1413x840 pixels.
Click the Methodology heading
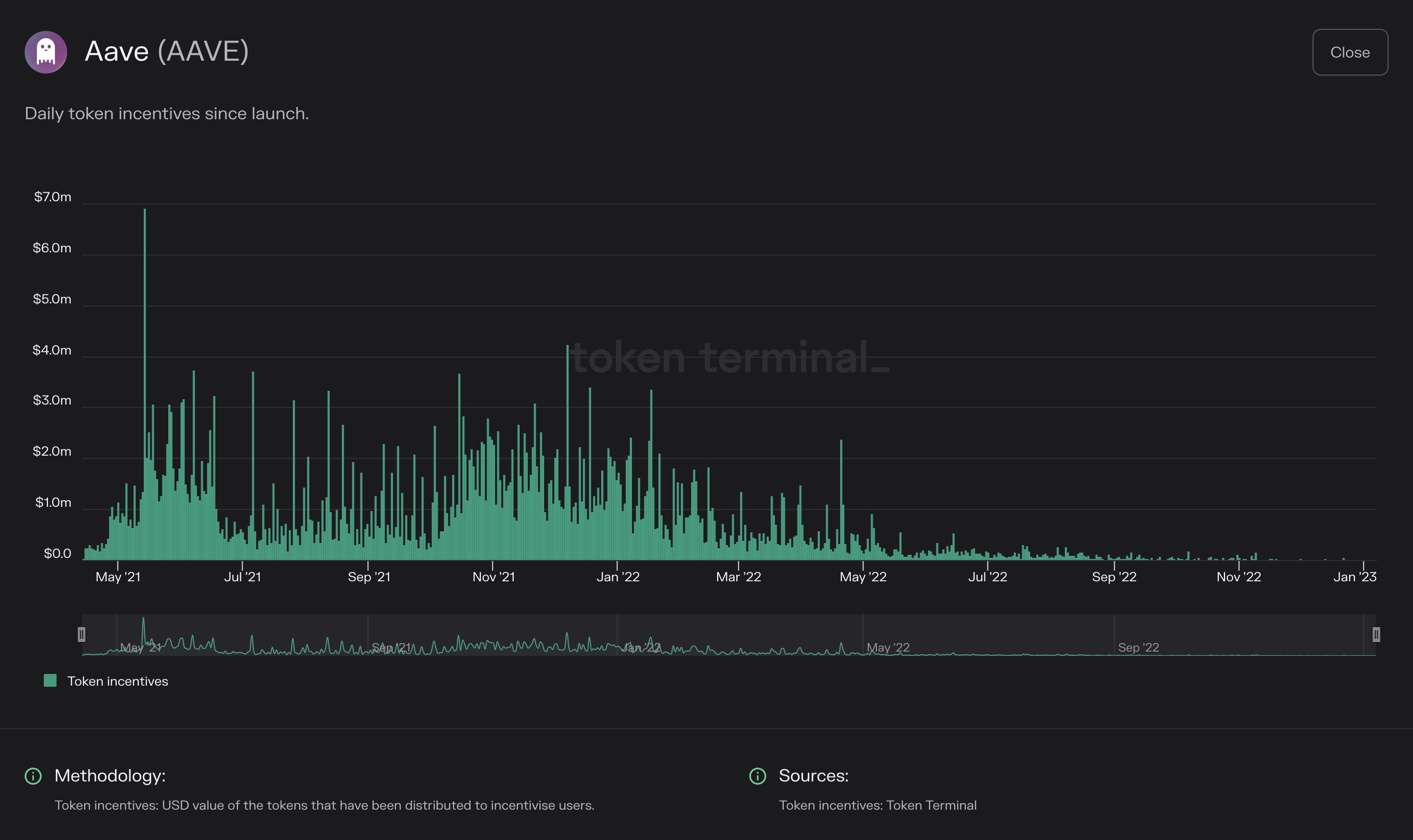point(110,776)
